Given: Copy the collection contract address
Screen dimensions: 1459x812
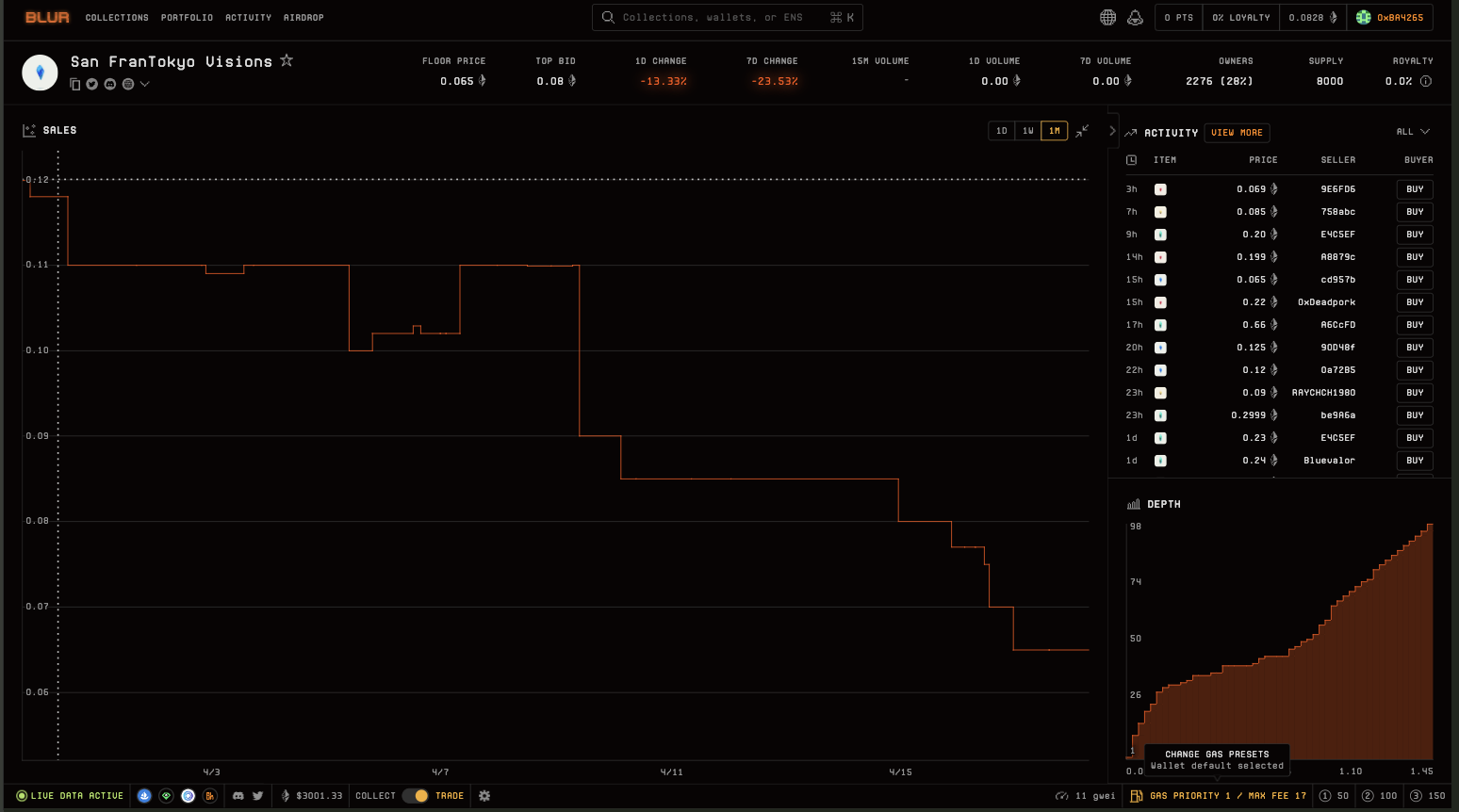Looking at the screenshot, I should coord(75,84).
